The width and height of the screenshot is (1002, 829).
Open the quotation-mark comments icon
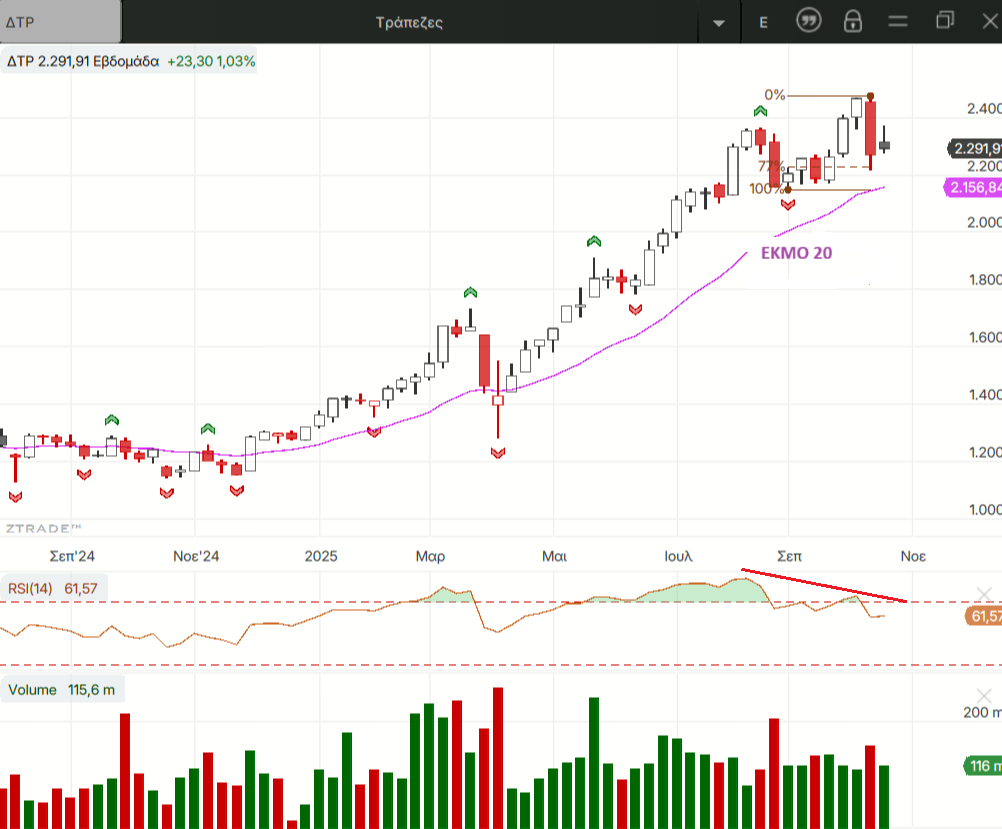pos(808,21)
